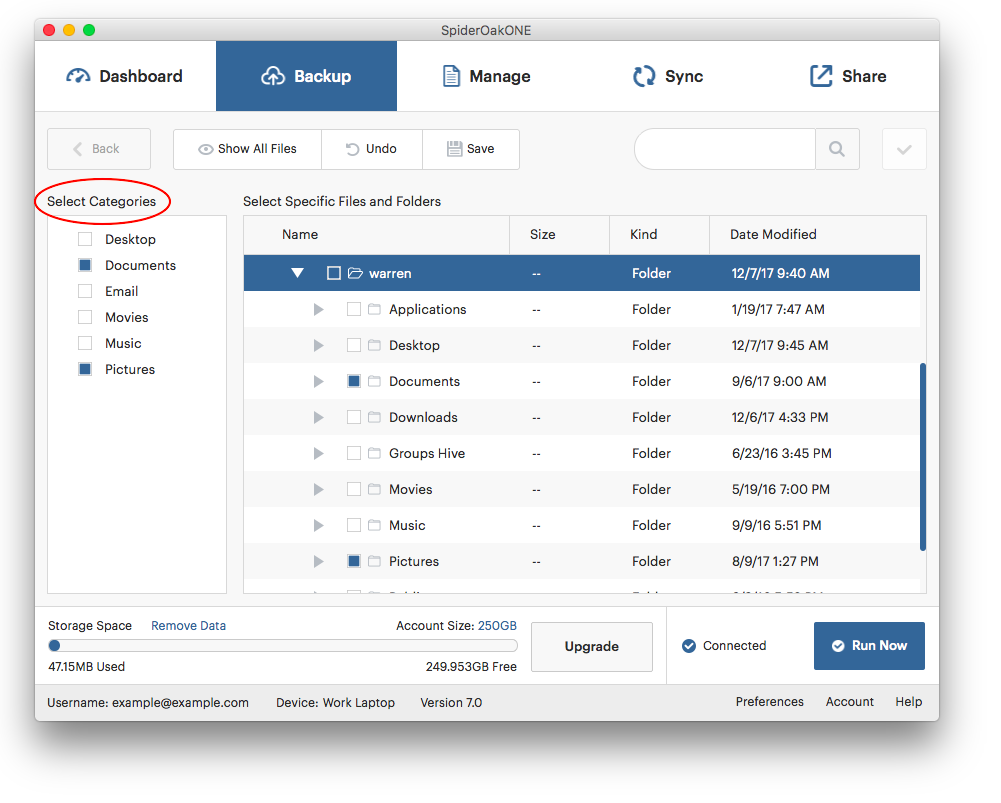Click inside the search text field
The height and width of the screenshot is (803, 1001).
[x=725, y=149]
